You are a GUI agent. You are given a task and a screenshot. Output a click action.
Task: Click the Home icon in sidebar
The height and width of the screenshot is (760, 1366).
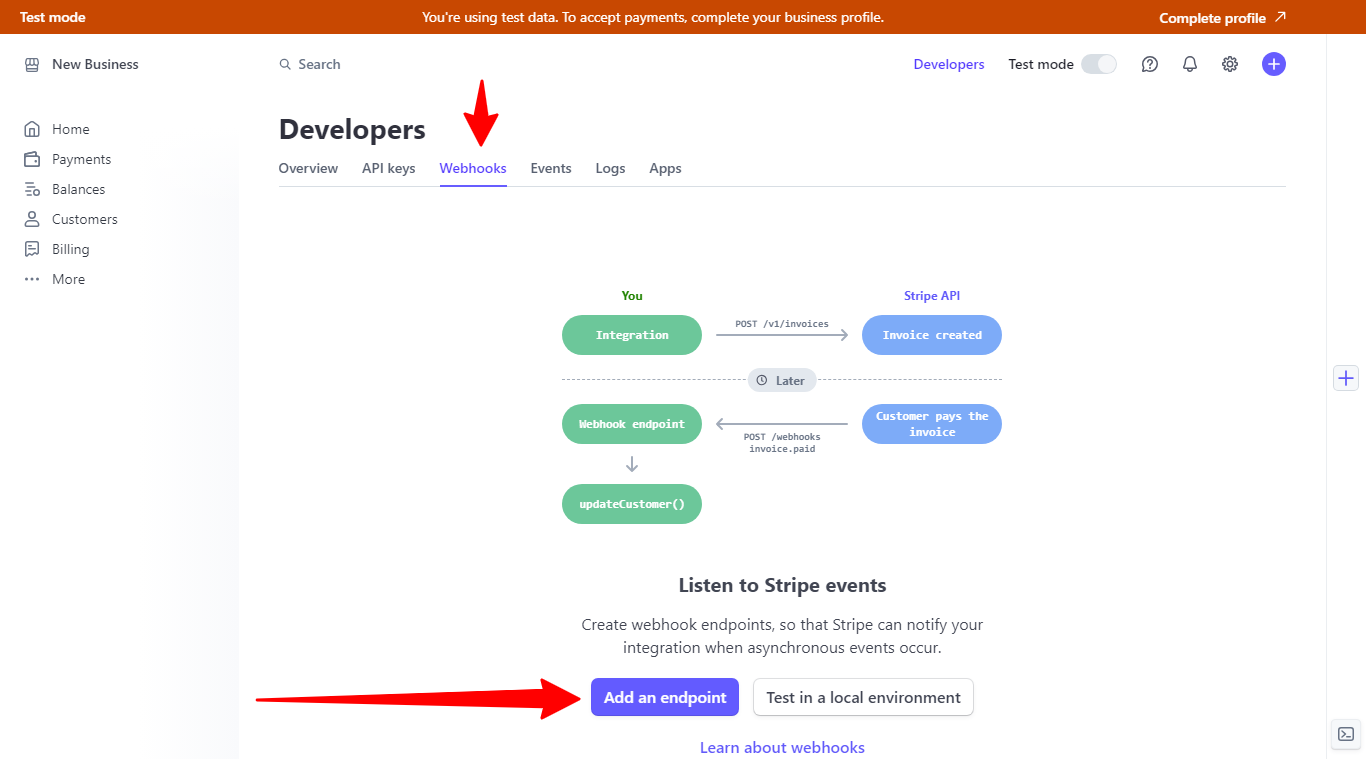click(x=32, y=129)
